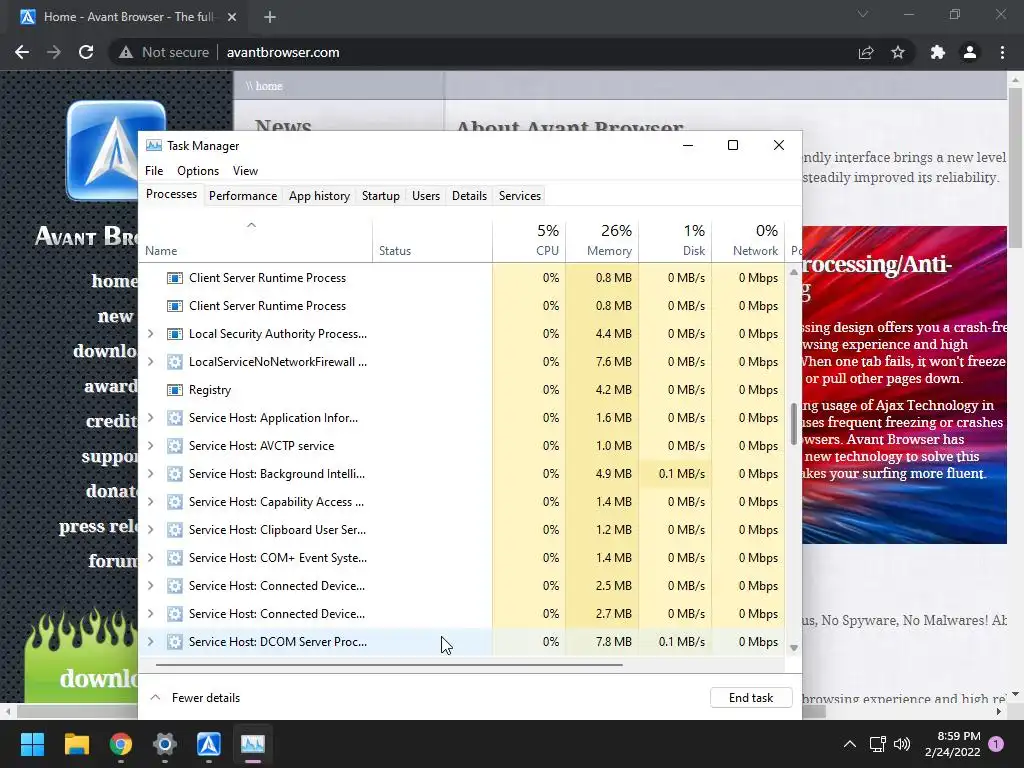
Task: Click the Task Manager title bar icon
Action: pos(153,145)
